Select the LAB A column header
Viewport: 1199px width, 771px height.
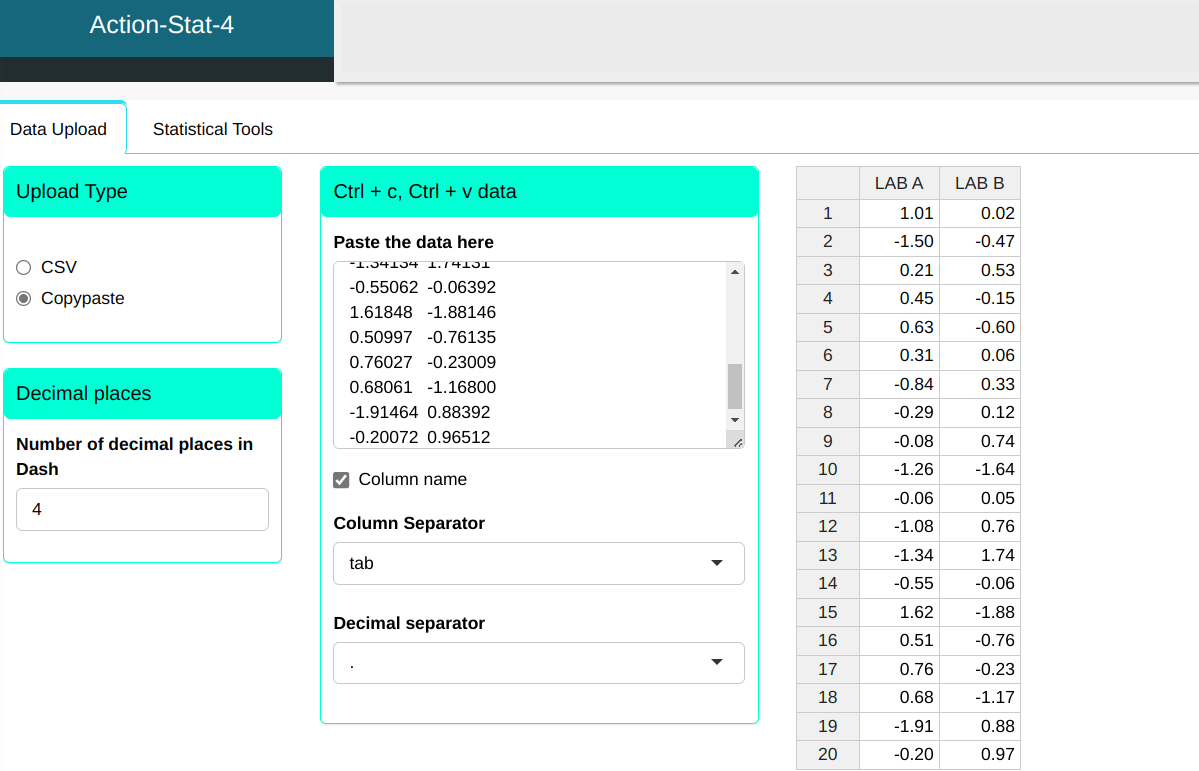coord(898,183)
